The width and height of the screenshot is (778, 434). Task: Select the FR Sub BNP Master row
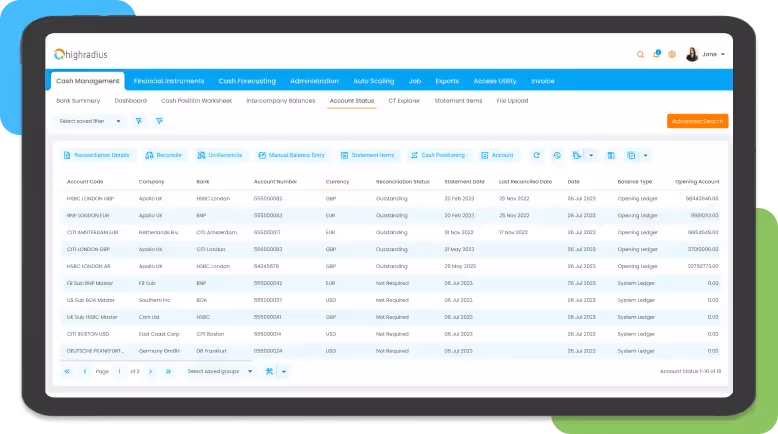392,283
